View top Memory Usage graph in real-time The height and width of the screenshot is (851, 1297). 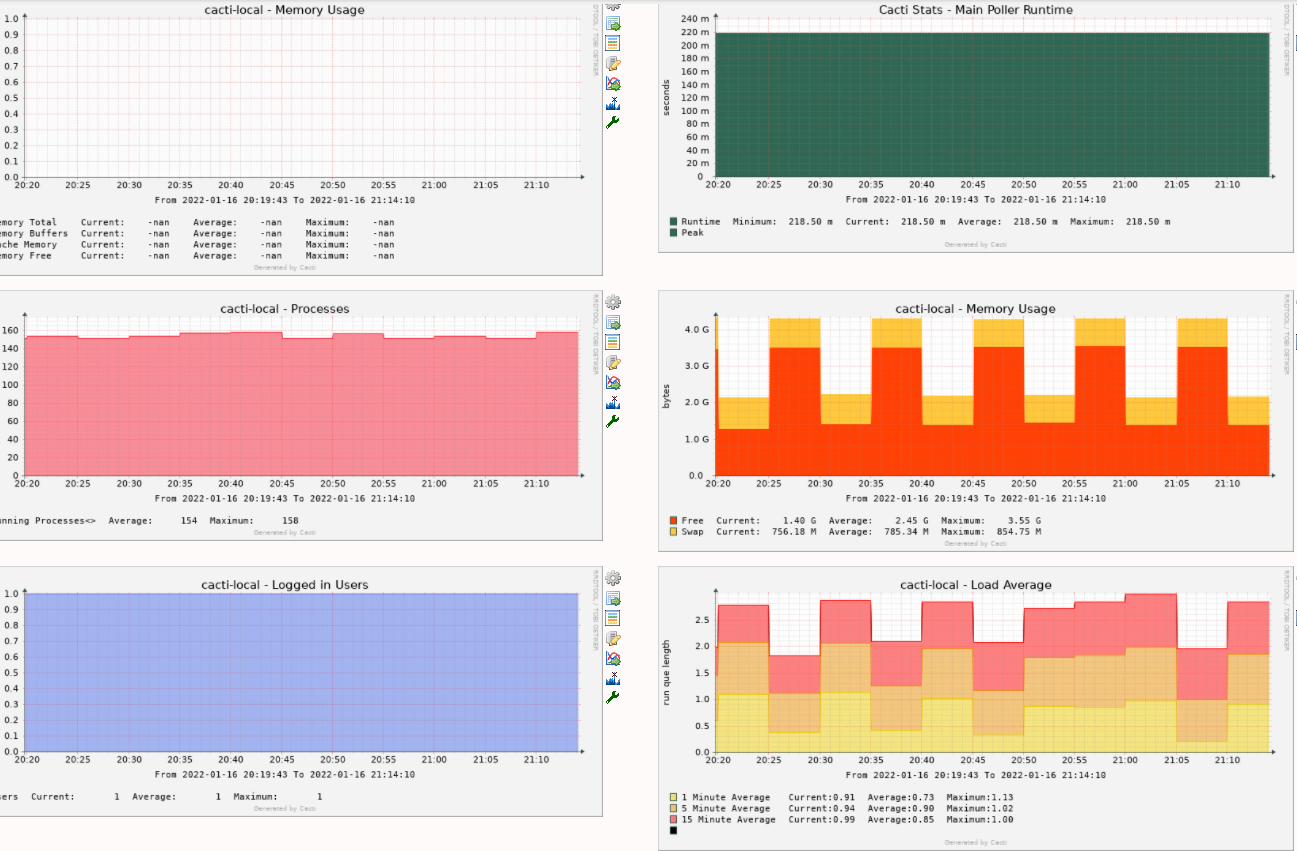[613, 83]
